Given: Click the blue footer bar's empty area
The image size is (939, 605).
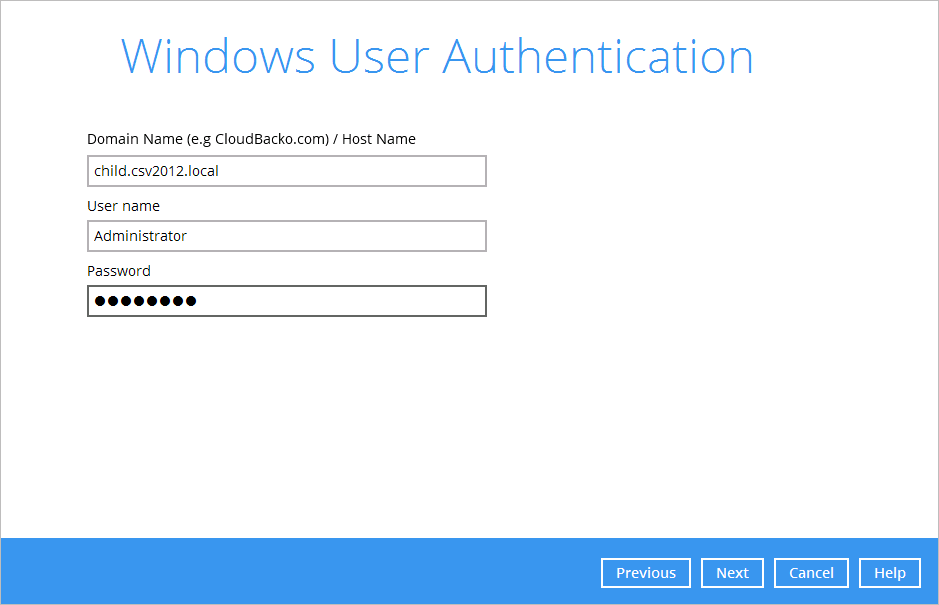Looking at the screenshot, I should 300,571.
